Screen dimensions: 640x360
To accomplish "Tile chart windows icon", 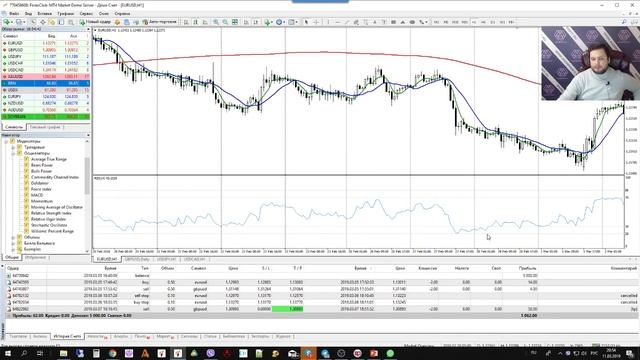I will tap(235, 22).
